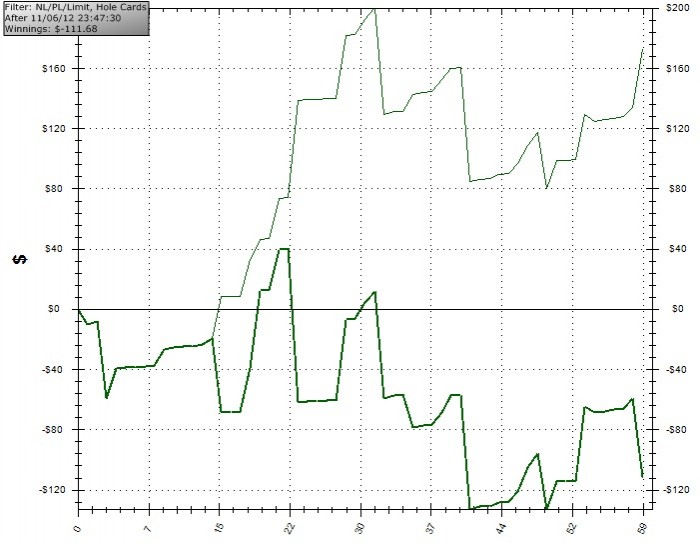
Task: Click the left axis label $160
Action: coord(54,68)
